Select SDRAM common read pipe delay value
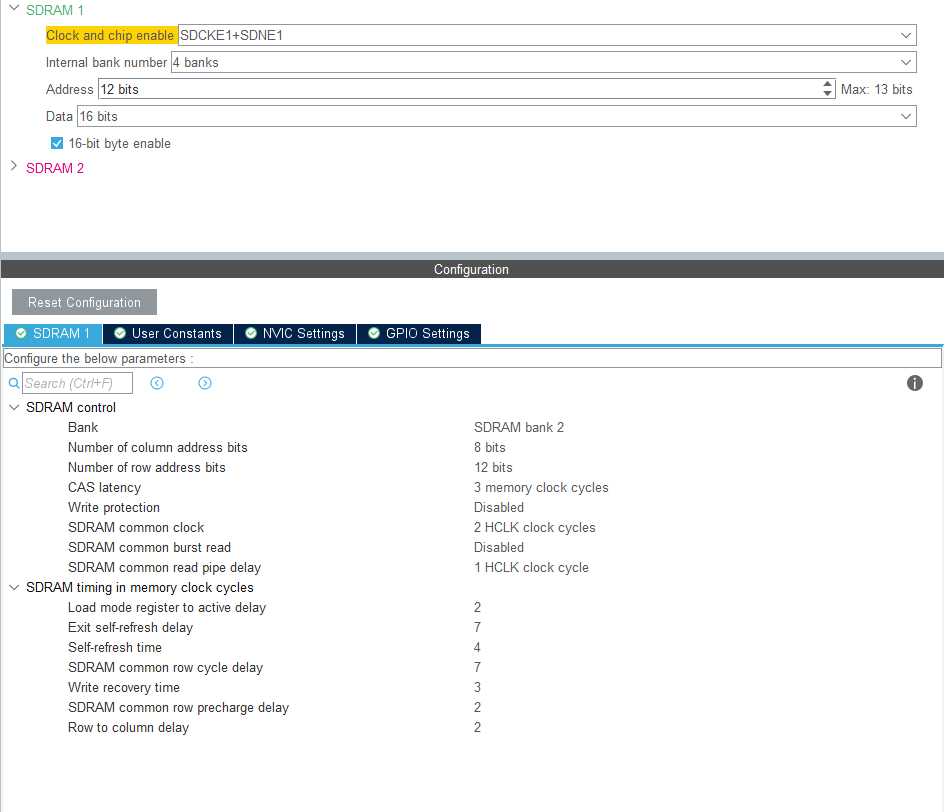Image resolution: width=944 pixels, height=812 pixels. point(531,568)
